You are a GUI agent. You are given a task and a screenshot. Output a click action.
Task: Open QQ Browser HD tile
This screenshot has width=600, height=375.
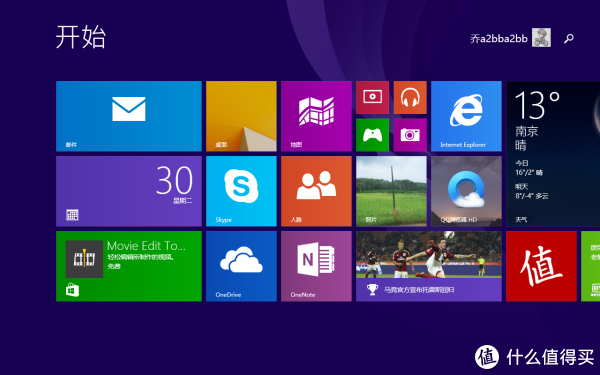(x=466, y=191)
